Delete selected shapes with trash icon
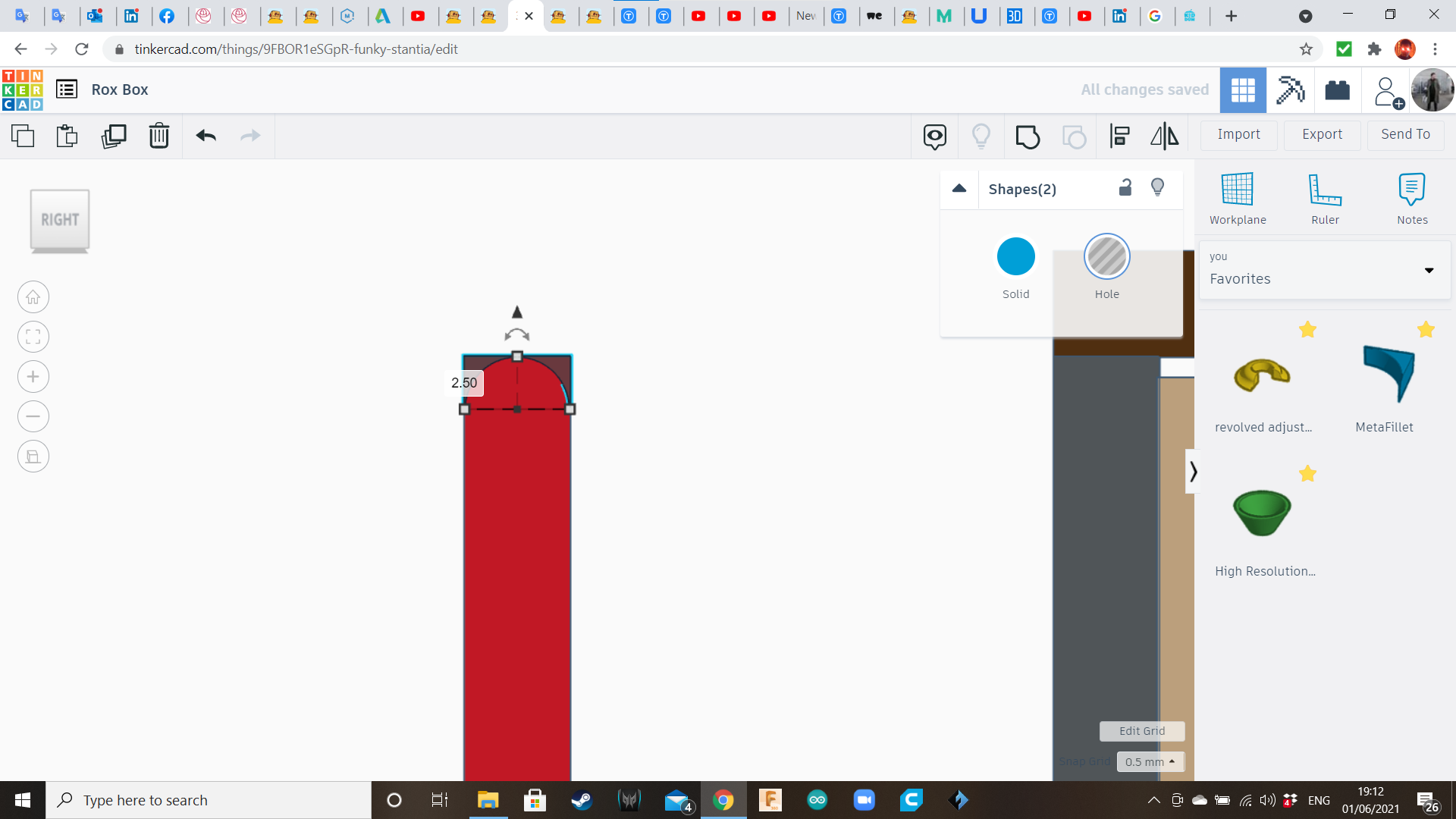Screen dimensions: 1456x819 pyautogui.click(x=159, y=136)
